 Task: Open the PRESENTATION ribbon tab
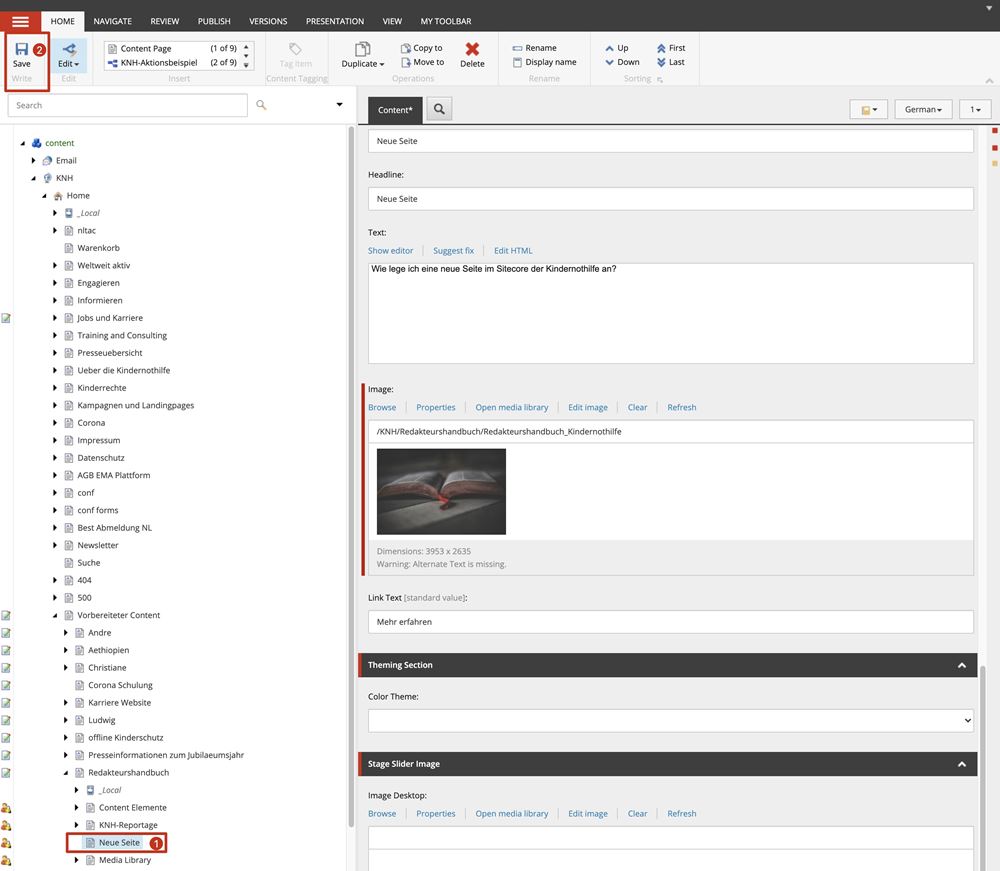[335, 21]
